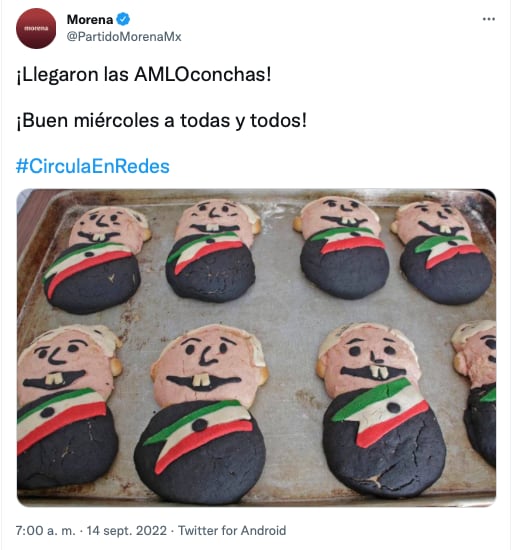Click the second concha in the photo's top row
Viewport: 512px width, 550px height.
click(x=213, y=250)
